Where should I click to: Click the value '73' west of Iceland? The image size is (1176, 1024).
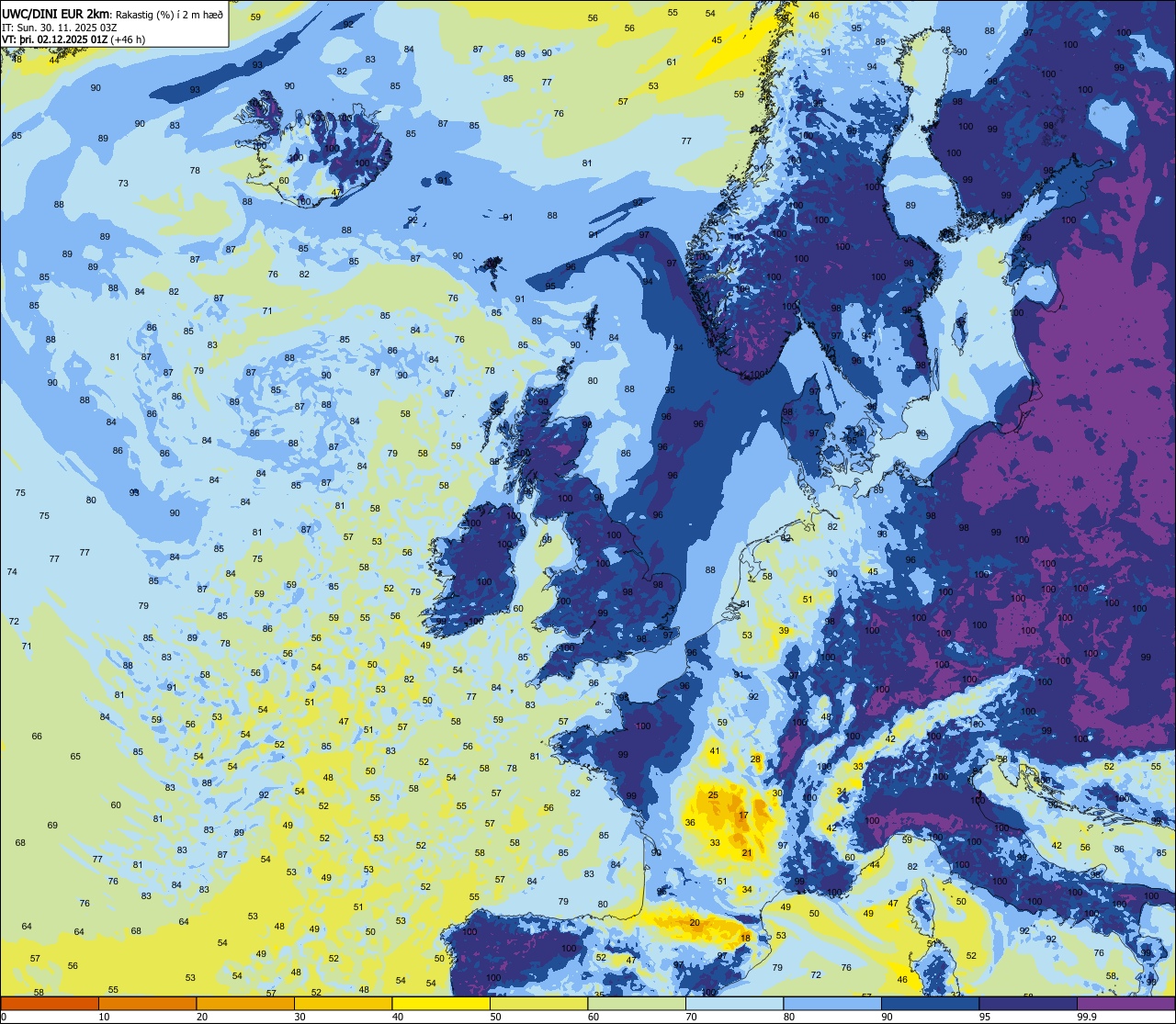pyautogui.click(x=123, y=184)
